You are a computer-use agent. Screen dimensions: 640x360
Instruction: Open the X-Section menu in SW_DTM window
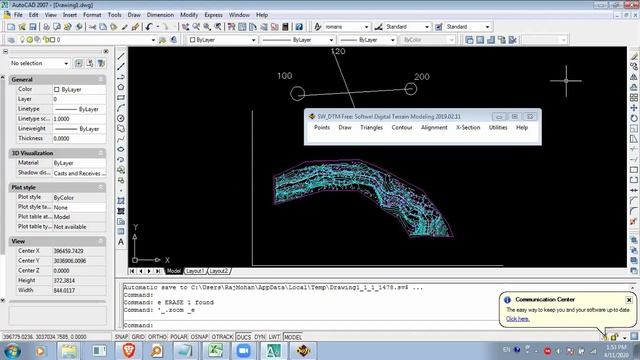click(x=468, y=128)
